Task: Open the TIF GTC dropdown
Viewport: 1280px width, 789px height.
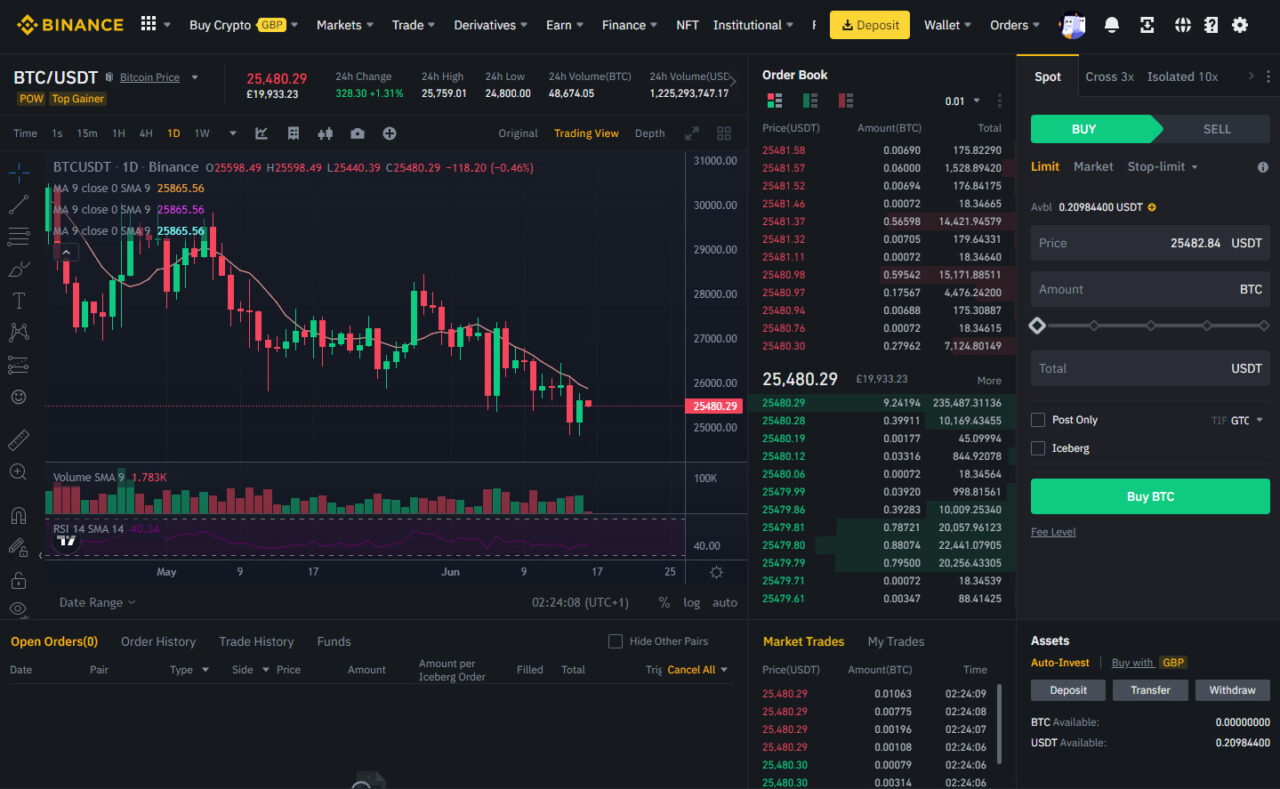Action: click(1237, 420)
